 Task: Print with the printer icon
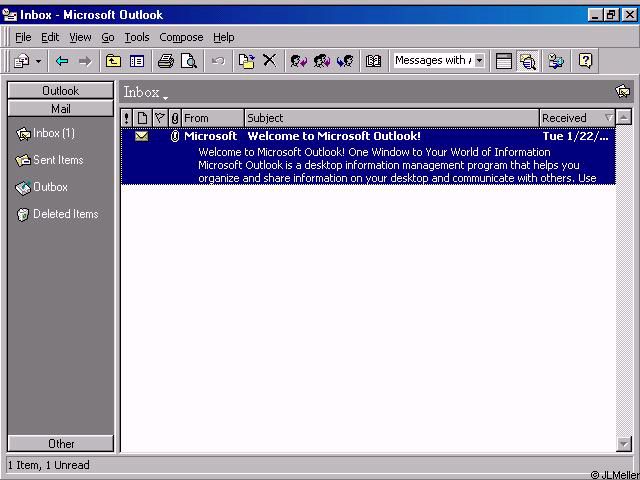pos(166,61)
